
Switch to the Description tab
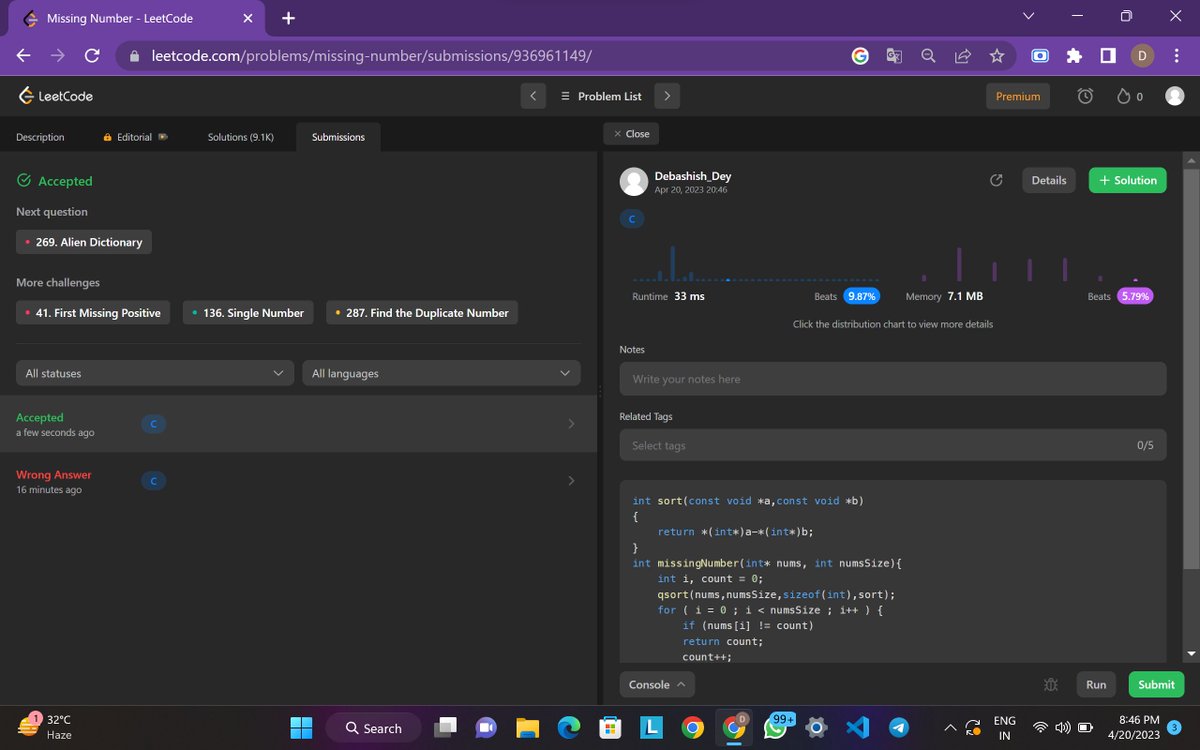pyautogui.click(x=40, y=137)
